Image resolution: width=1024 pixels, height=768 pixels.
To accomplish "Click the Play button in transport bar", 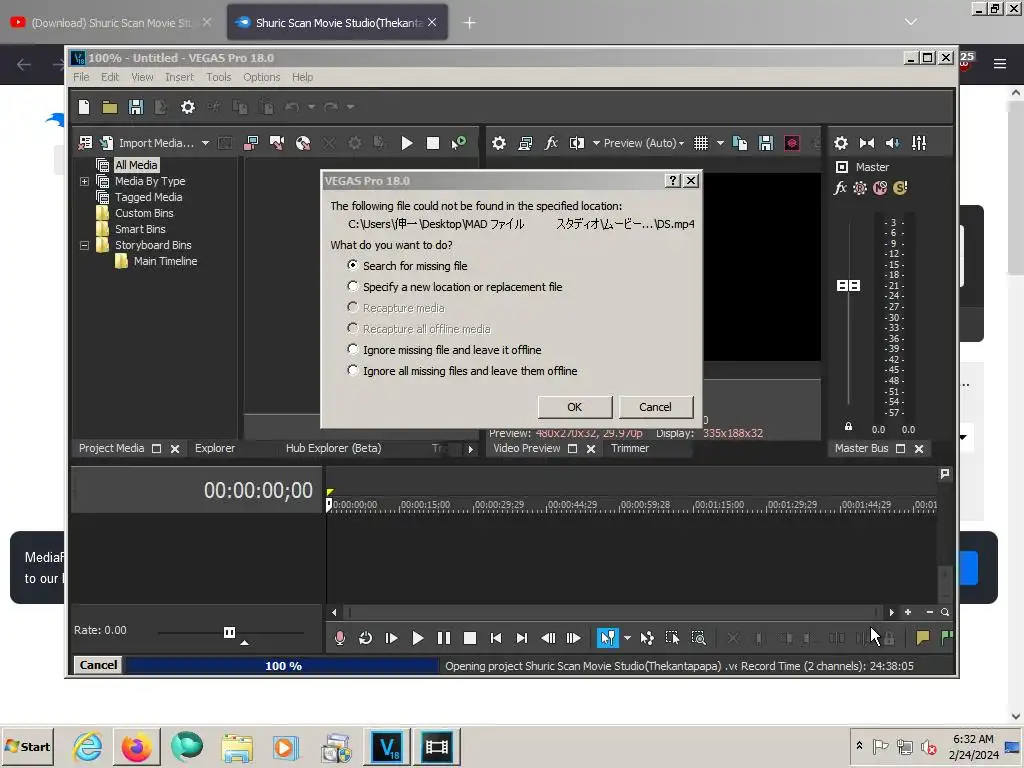I will (418, 638).
